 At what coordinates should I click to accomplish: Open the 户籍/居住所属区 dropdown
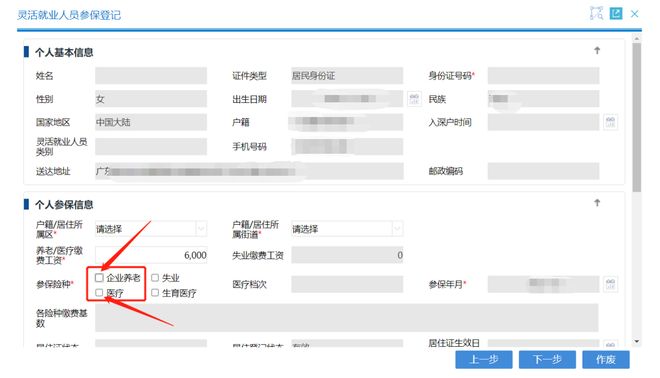click(151, 229)
